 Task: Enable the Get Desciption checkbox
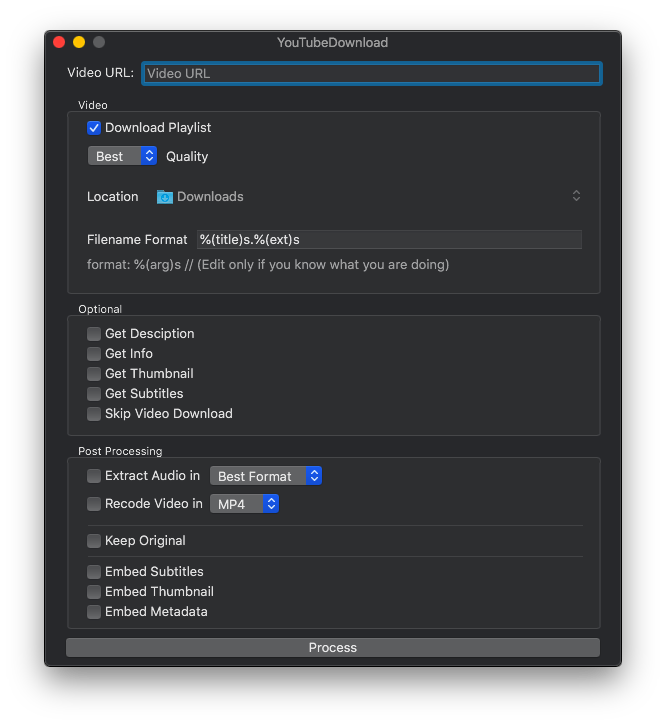[94, 334]
